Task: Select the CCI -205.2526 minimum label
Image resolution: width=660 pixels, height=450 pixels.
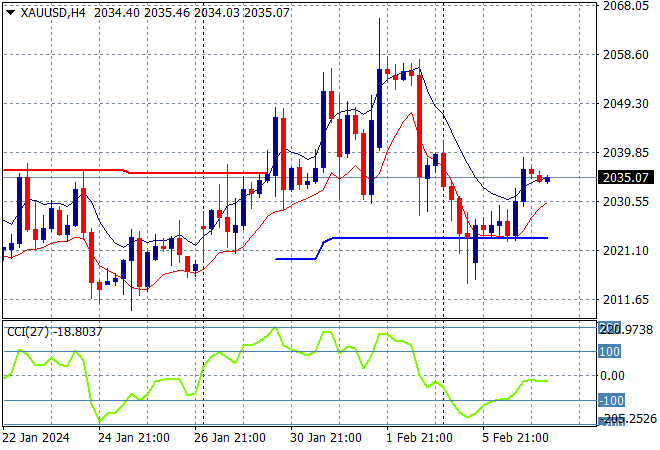Action: click(629, 419)
